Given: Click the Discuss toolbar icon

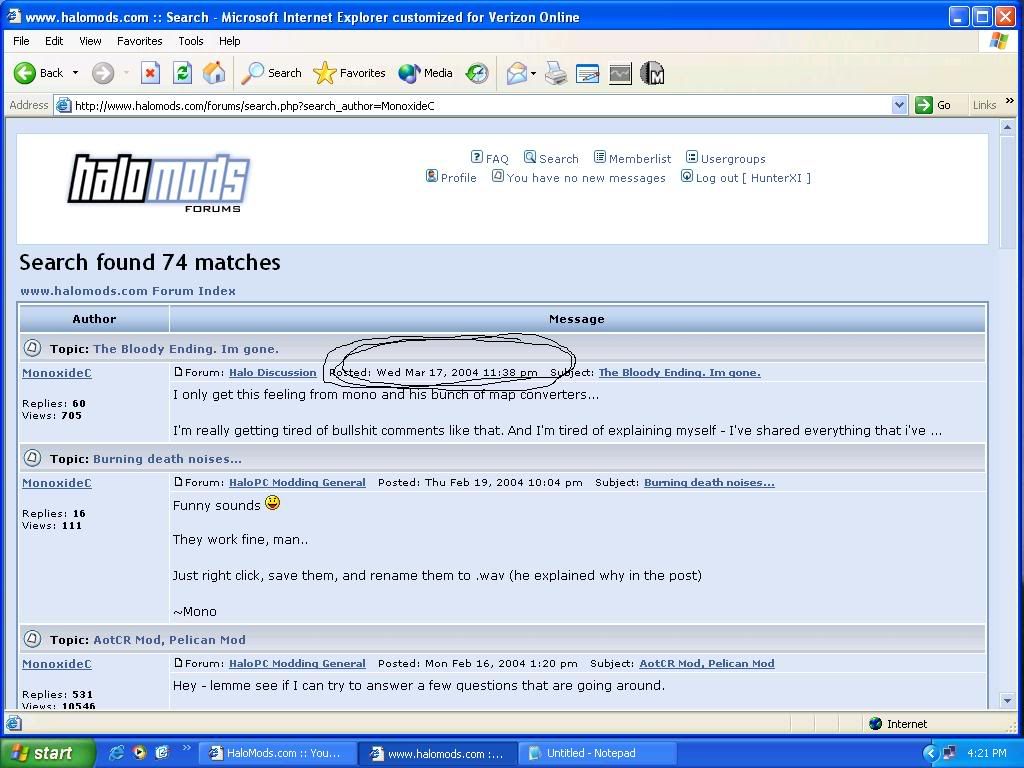Looking at the screenshot, I should coord(620,73).
